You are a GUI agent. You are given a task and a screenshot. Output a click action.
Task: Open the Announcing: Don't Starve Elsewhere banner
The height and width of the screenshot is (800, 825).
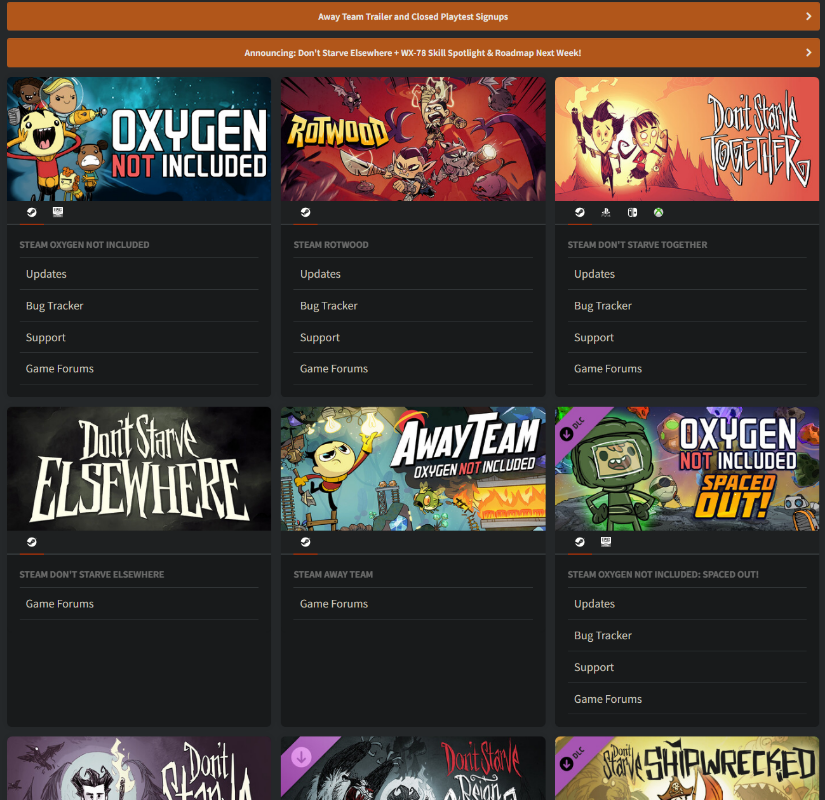pyautogui.click(x=413, y=53)
